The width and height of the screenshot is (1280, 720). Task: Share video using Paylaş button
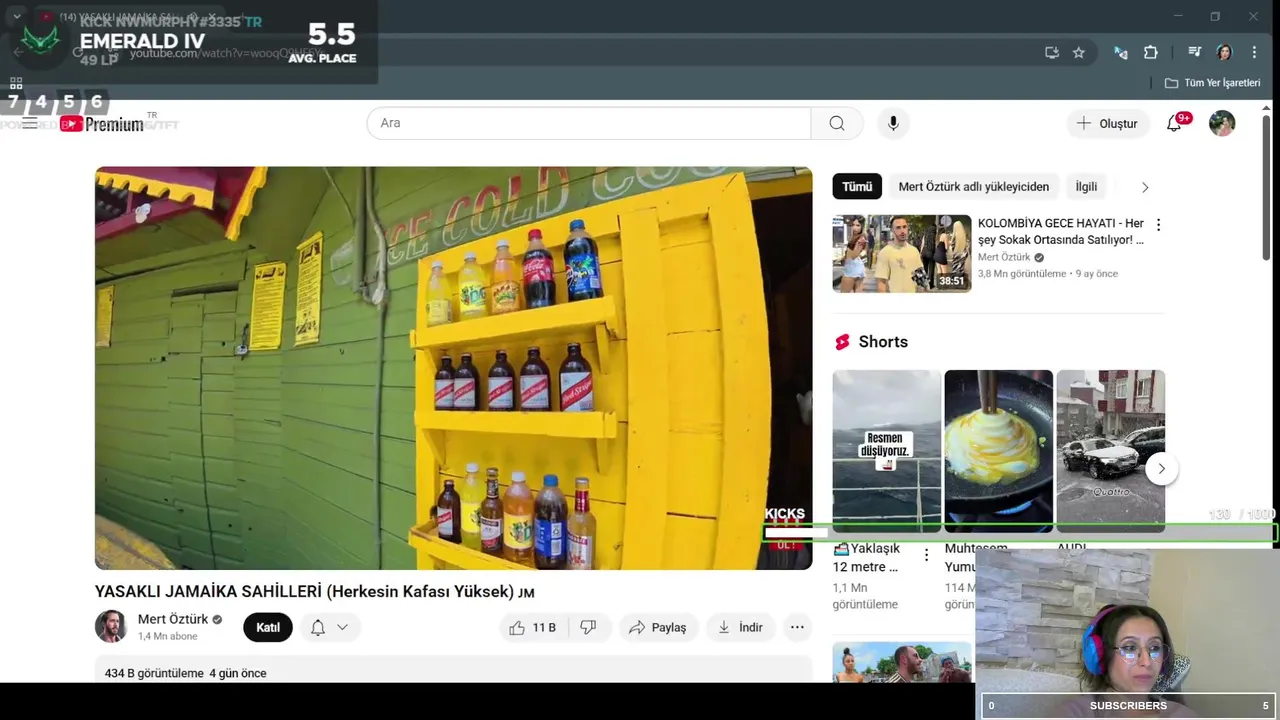tap(658, 627)
